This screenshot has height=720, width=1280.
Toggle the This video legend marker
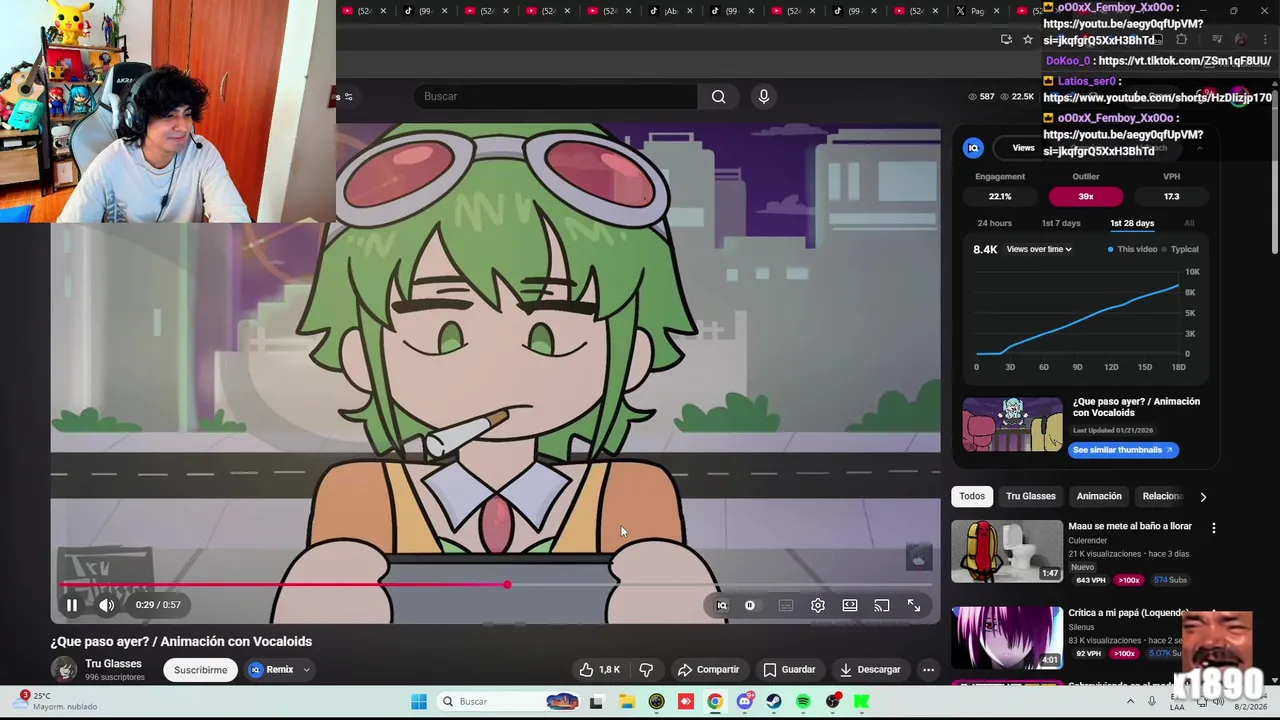pos(1132,249)
